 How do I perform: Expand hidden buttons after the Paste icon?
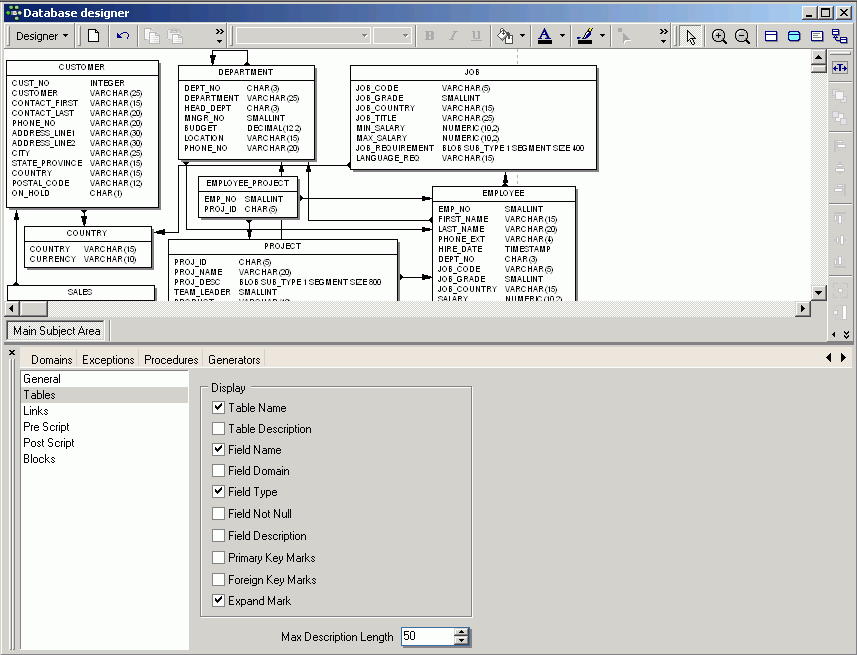(x=219, y=36)
